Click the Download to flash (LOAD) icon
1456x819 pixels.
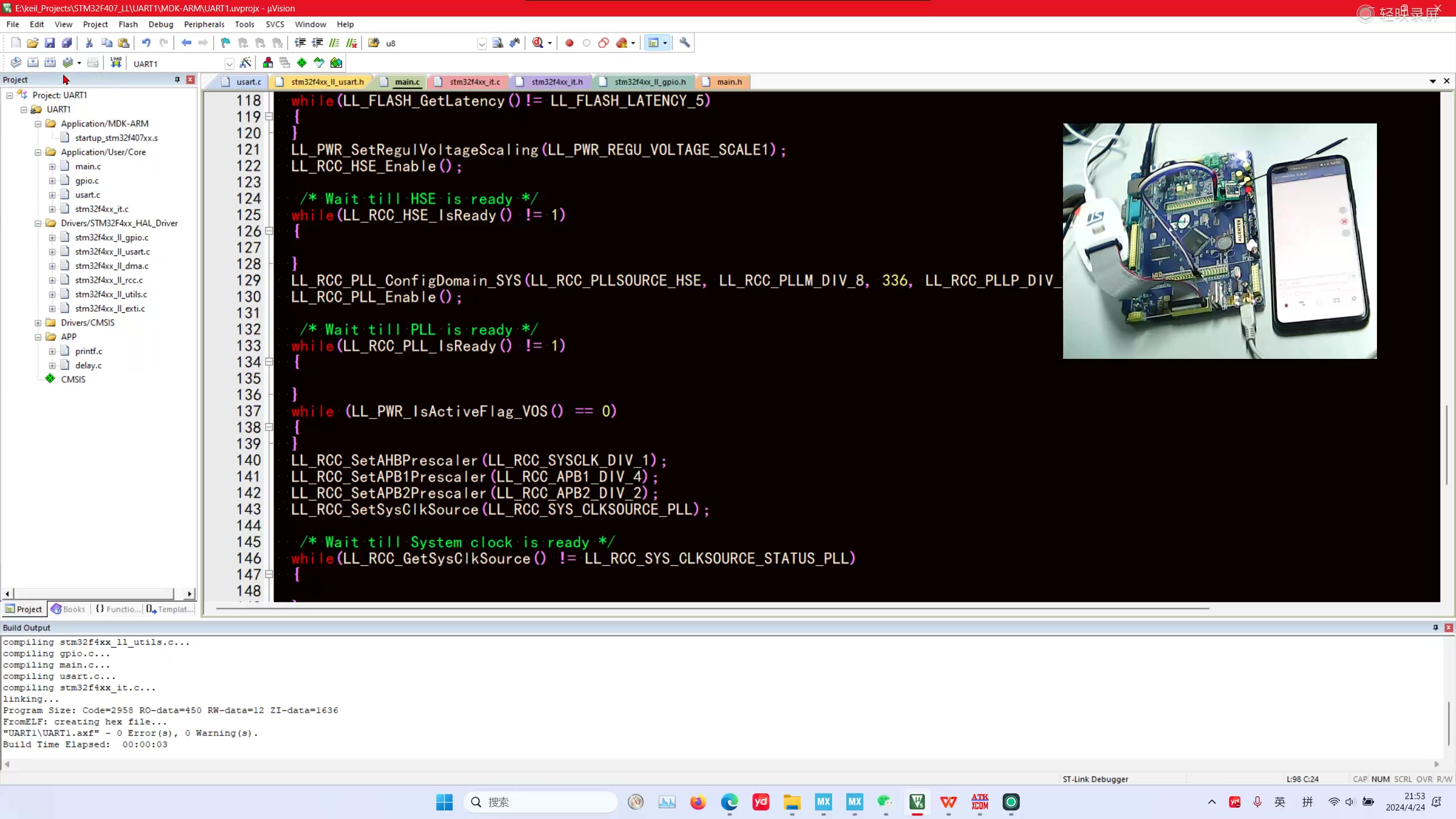(116, 63)
